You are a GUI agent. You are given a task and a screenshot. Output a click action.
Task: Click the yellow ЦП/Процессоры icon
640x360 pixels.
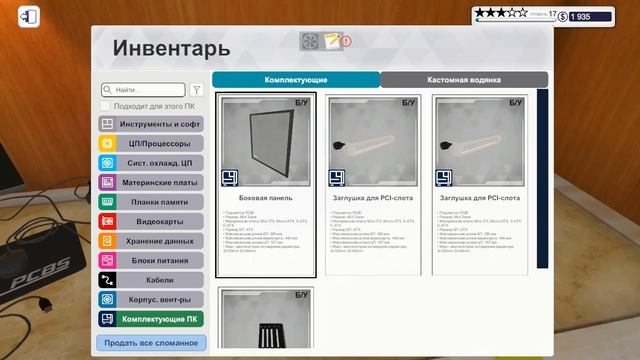(x=107, y=143)
